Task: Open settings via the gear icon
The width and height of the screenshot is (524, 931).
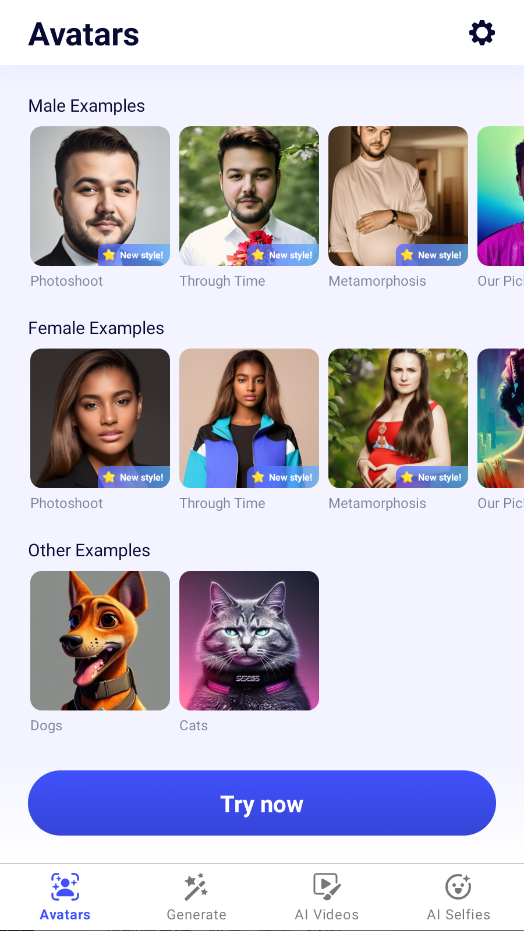Action: 482,33
